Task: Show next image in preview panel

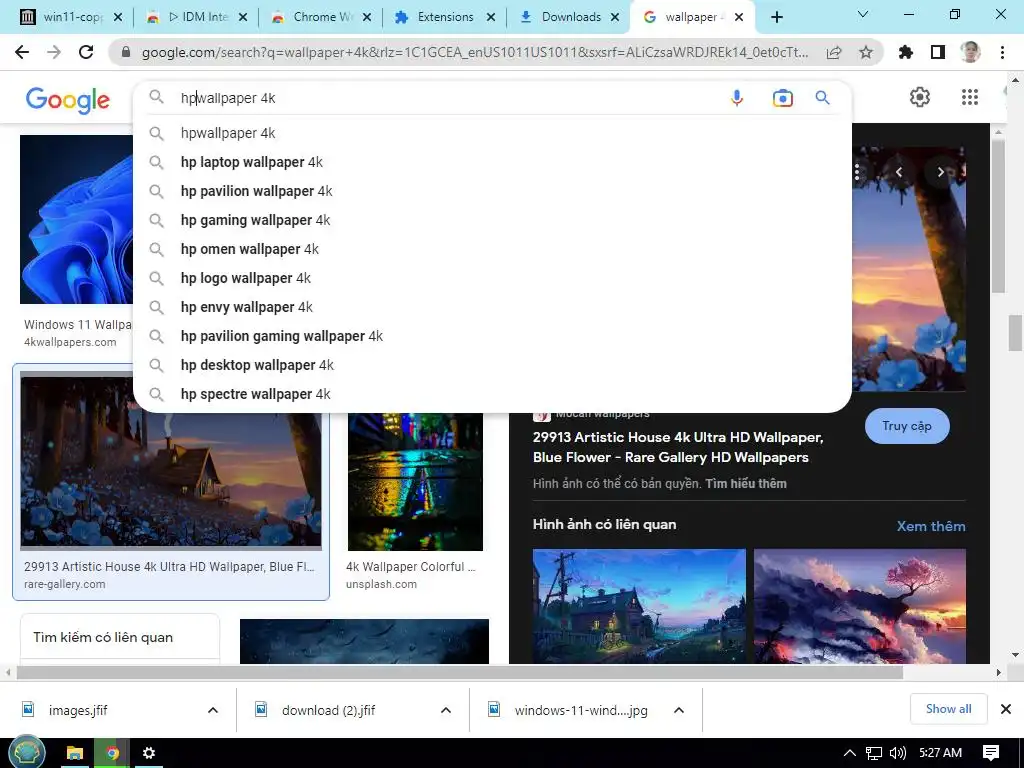Action: tap(940, 172)
